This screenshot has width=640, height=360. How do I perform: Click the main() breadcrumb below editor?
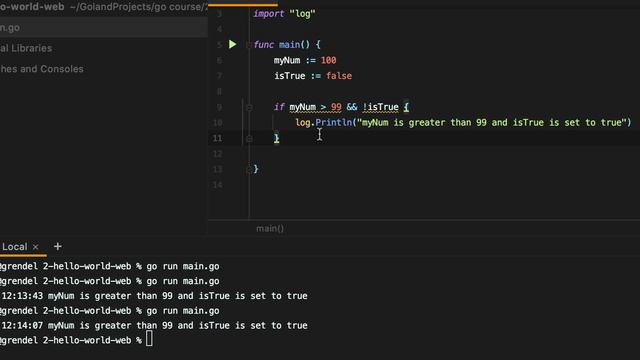(270, 229)
